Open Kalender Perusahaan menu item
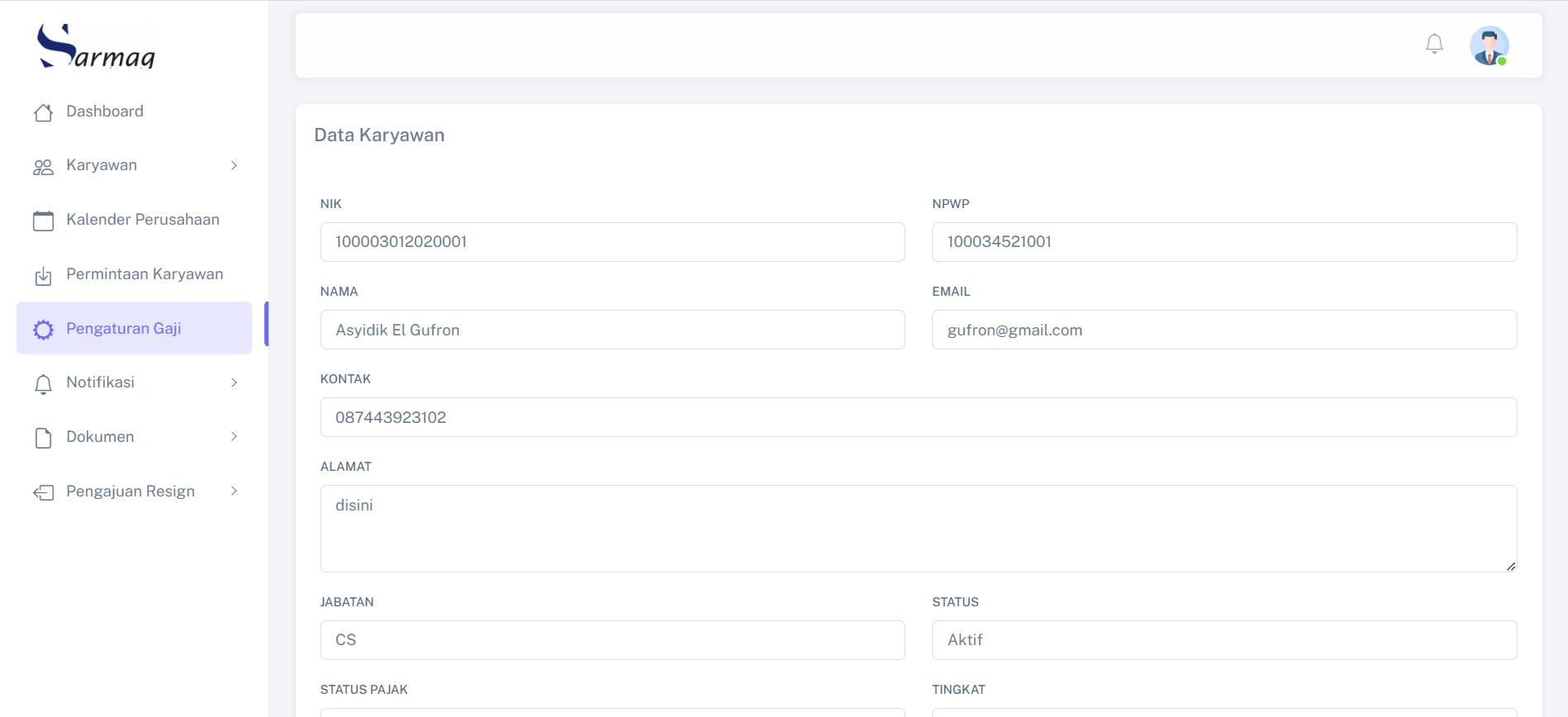 [134, 220]
